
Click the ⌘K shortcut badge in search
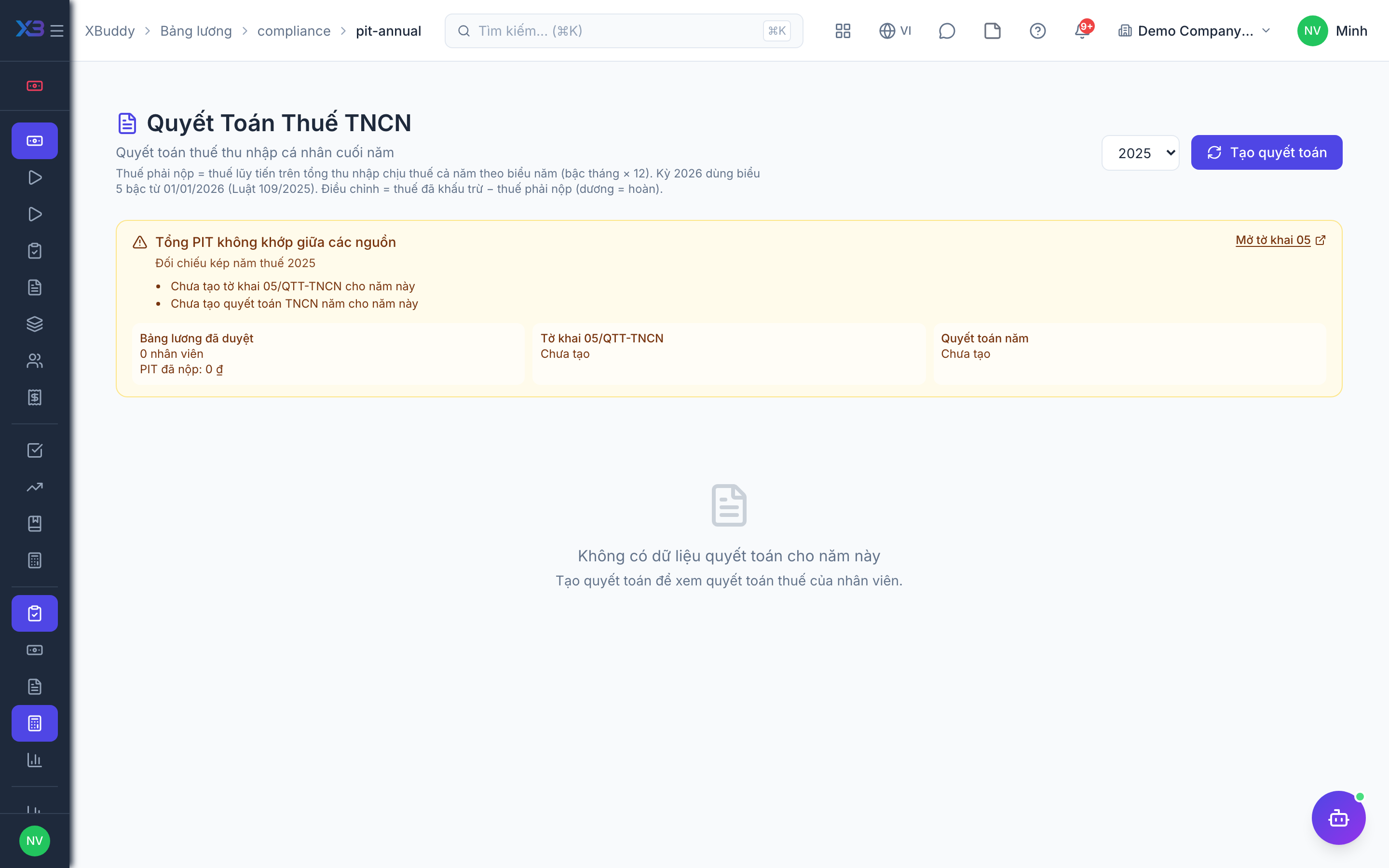pos(776,31)
